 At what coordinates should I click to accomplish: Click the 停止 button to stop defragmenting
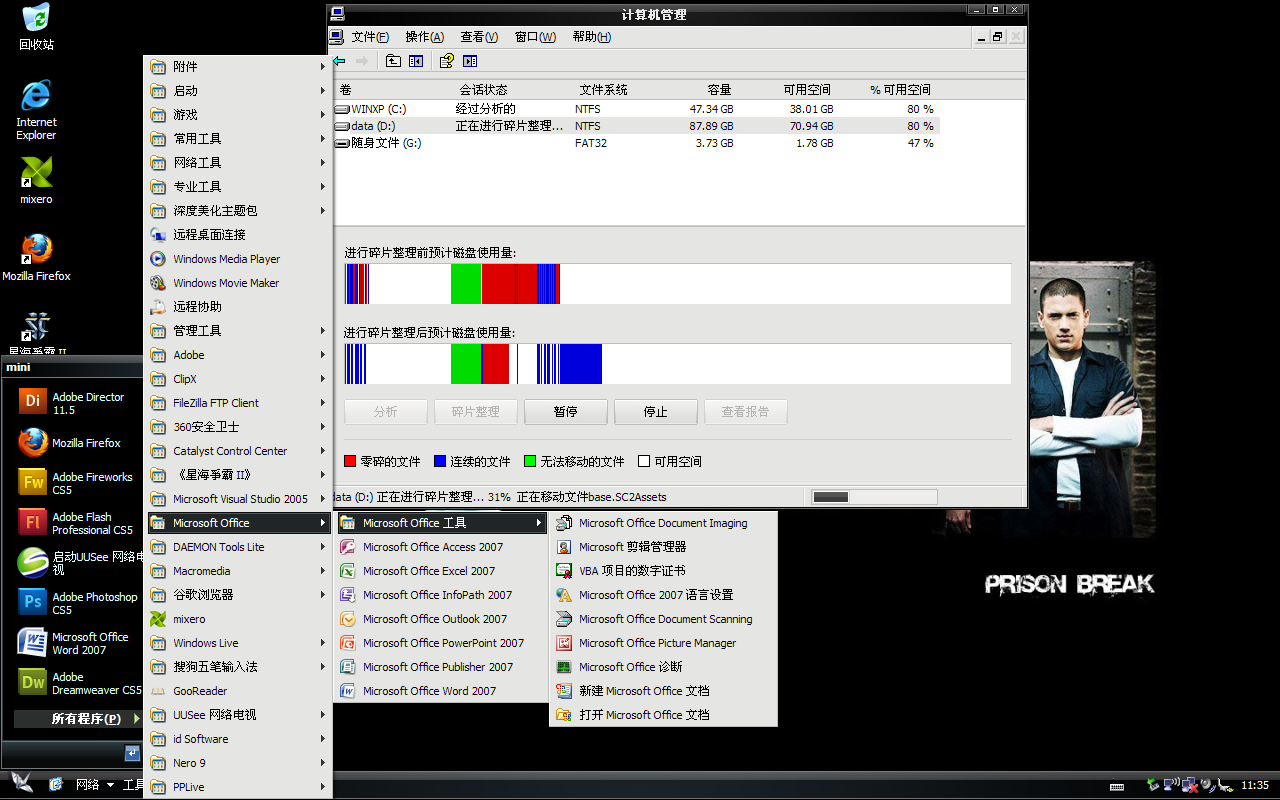pos(655,412)
